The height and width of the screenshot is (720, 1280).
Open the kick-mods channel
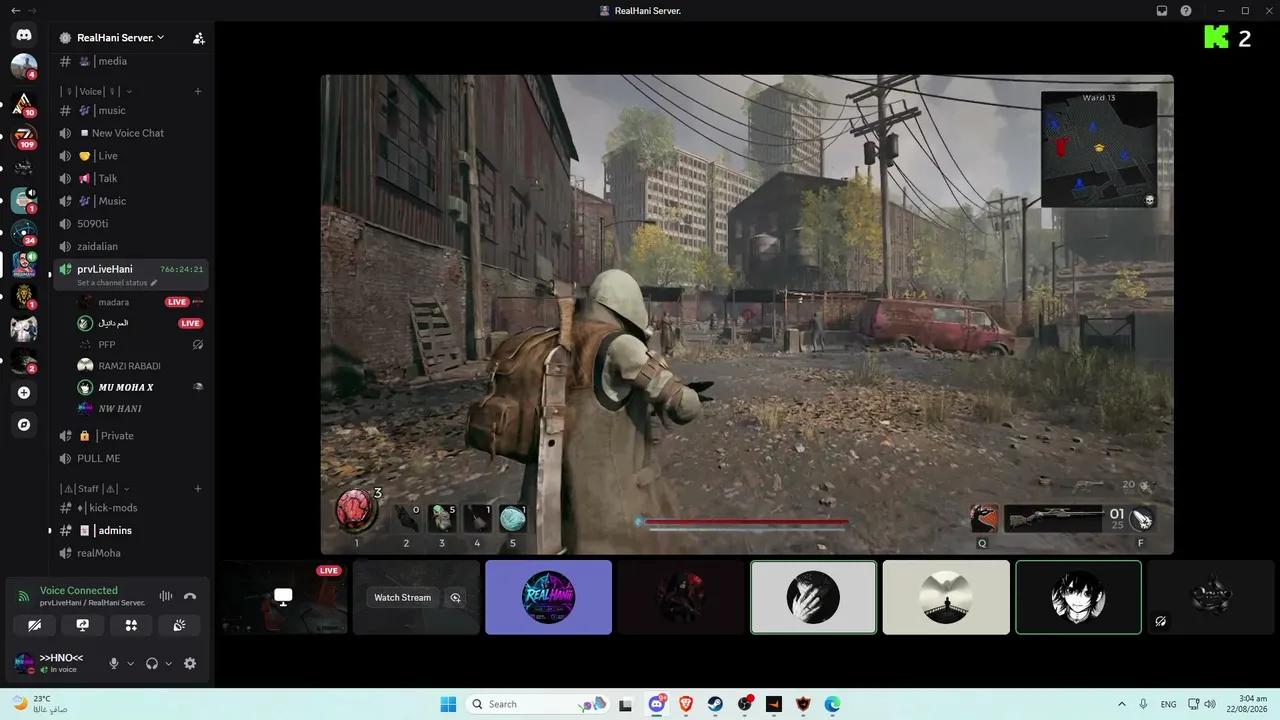point(131,508)
